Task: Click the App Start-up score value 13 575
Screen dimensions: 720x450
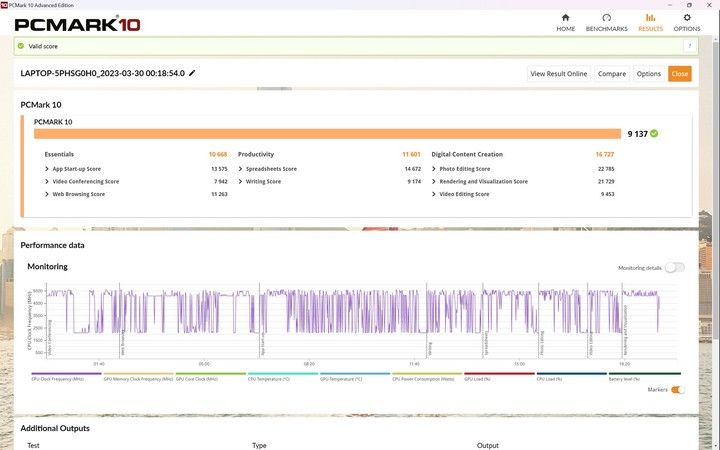Action: click(x=219, y=169)
